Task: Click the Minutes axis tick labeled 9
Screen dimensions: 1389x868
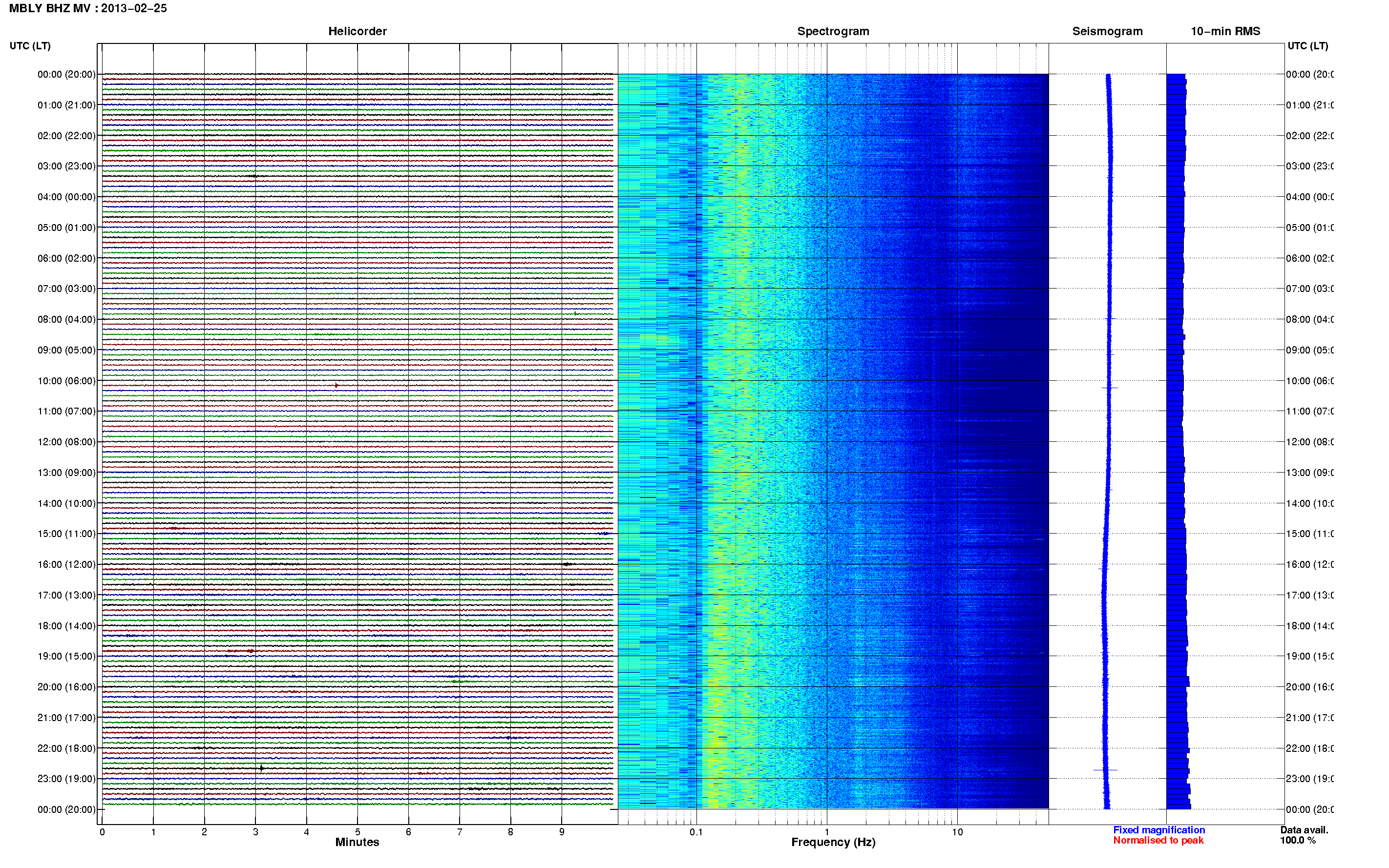Action: [x=562, y=832]
